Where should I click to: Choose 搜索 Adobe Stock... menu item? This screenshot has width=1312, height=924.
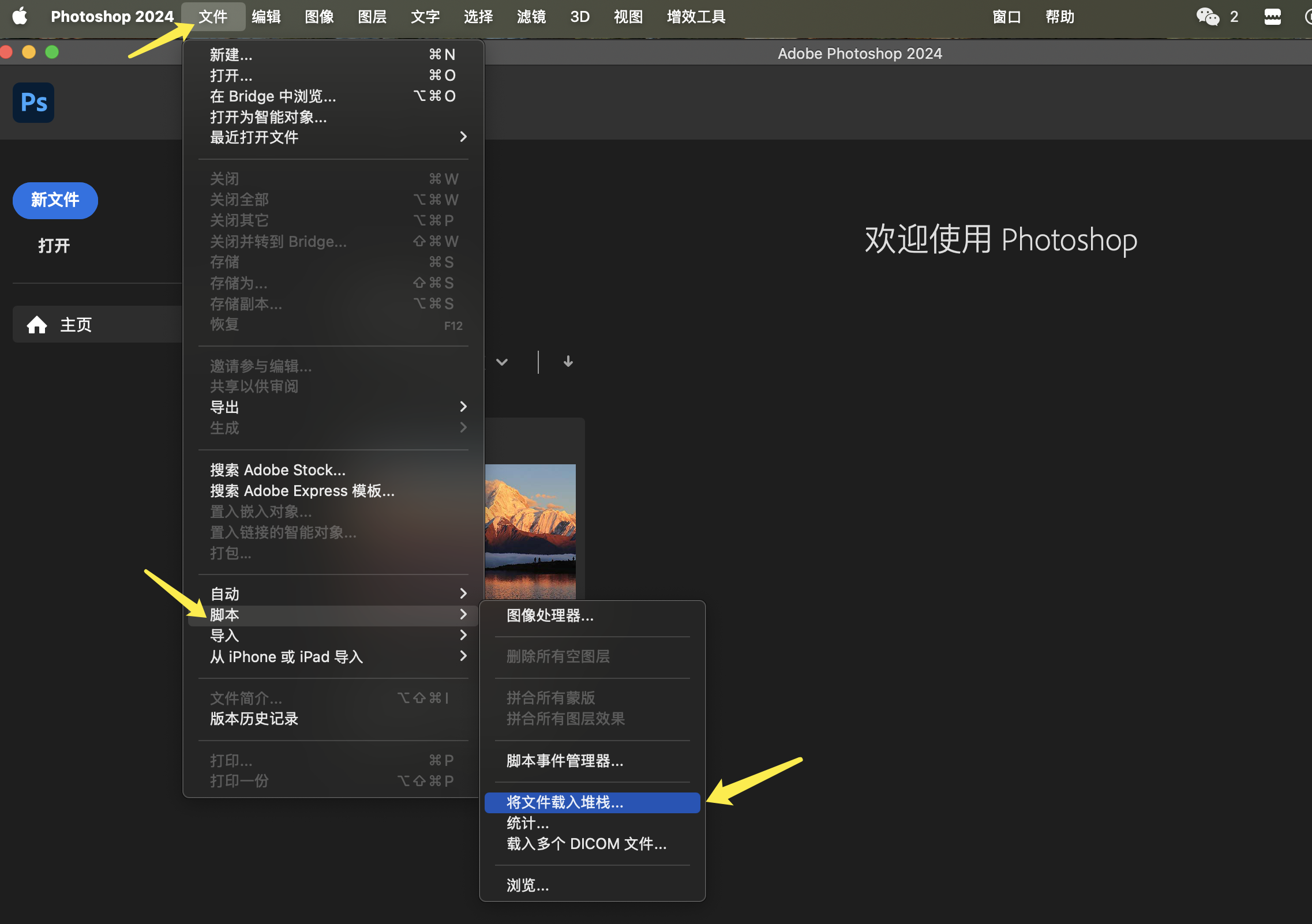[333, 470]
